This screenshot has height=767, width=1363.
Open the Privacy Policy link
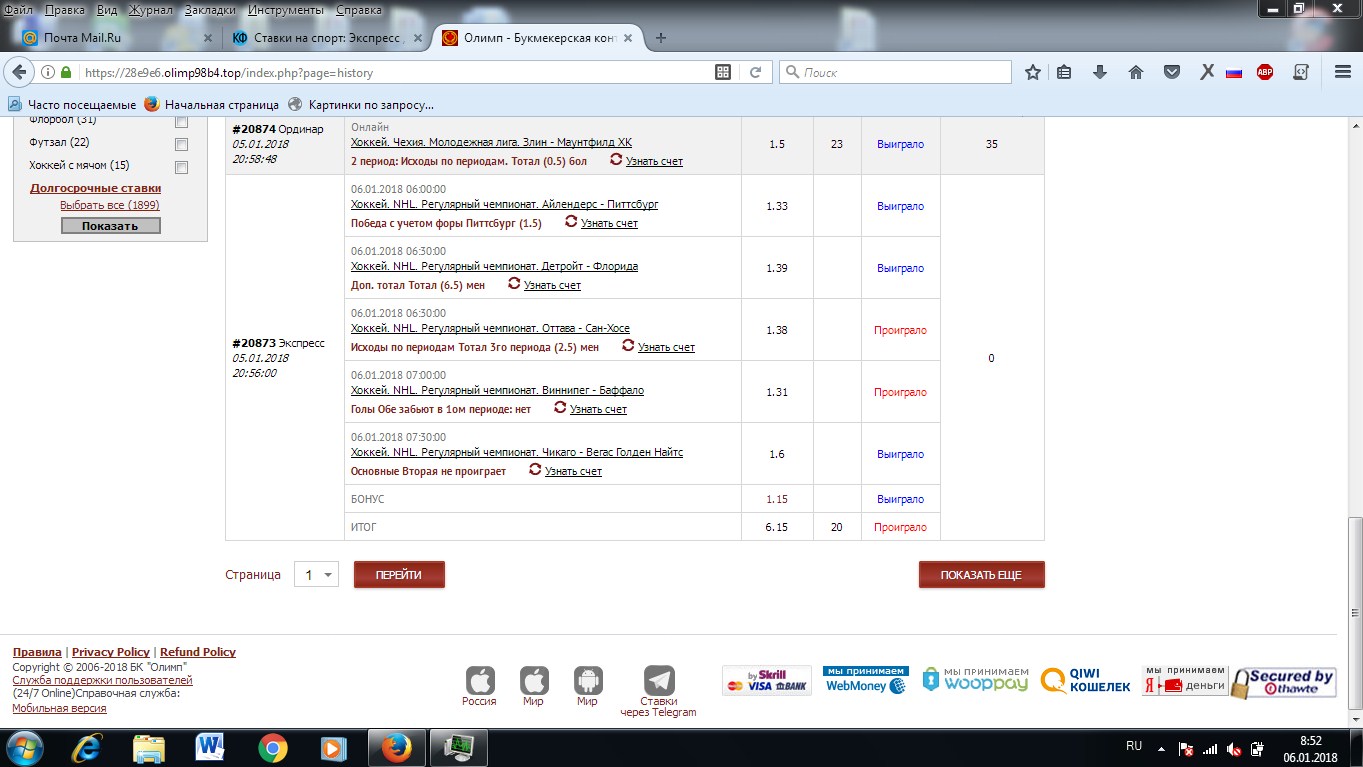[x=111, y=652]
